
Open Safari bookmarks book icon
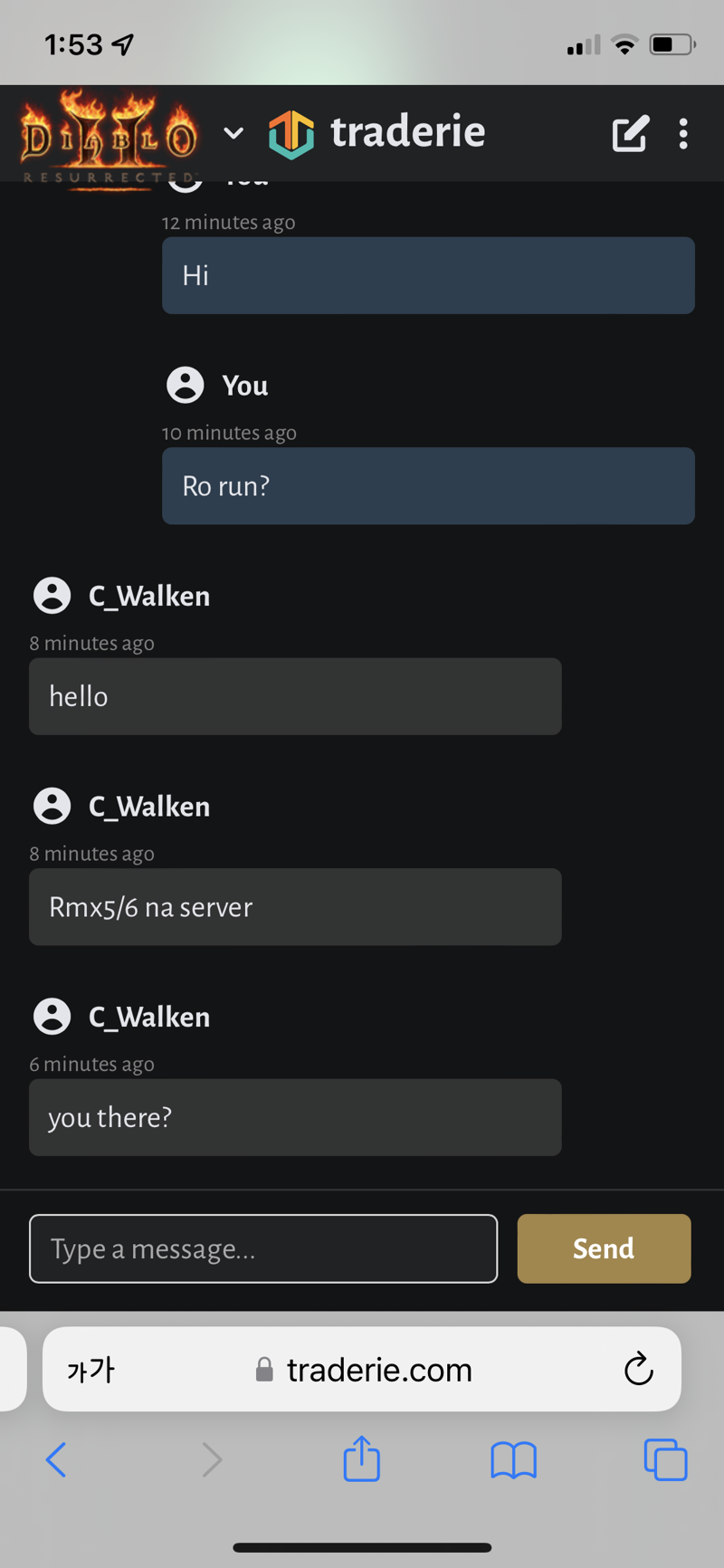click(513, 1459)
